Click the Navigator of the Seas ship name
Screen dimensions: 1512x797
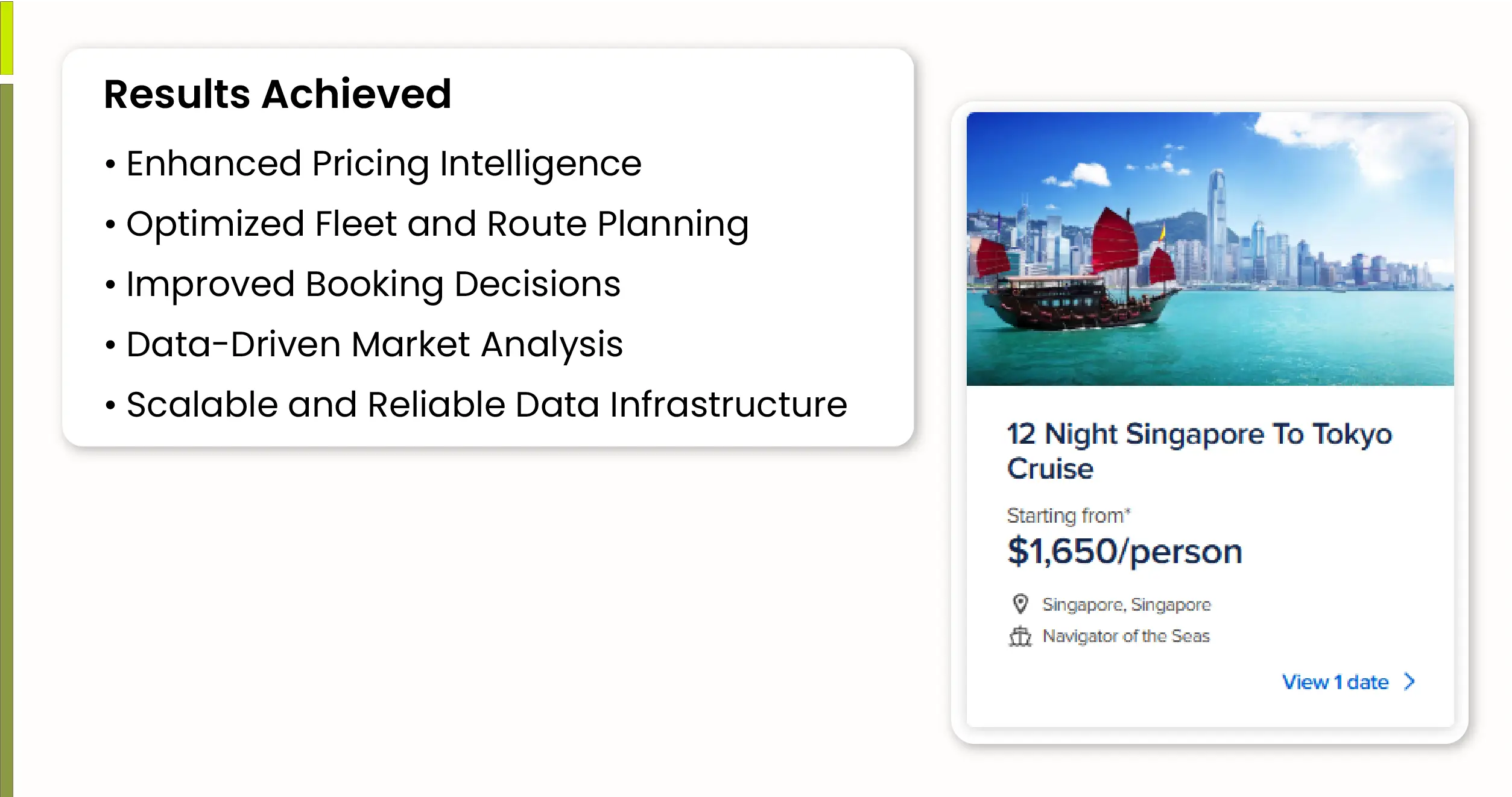coord(1126,636)
